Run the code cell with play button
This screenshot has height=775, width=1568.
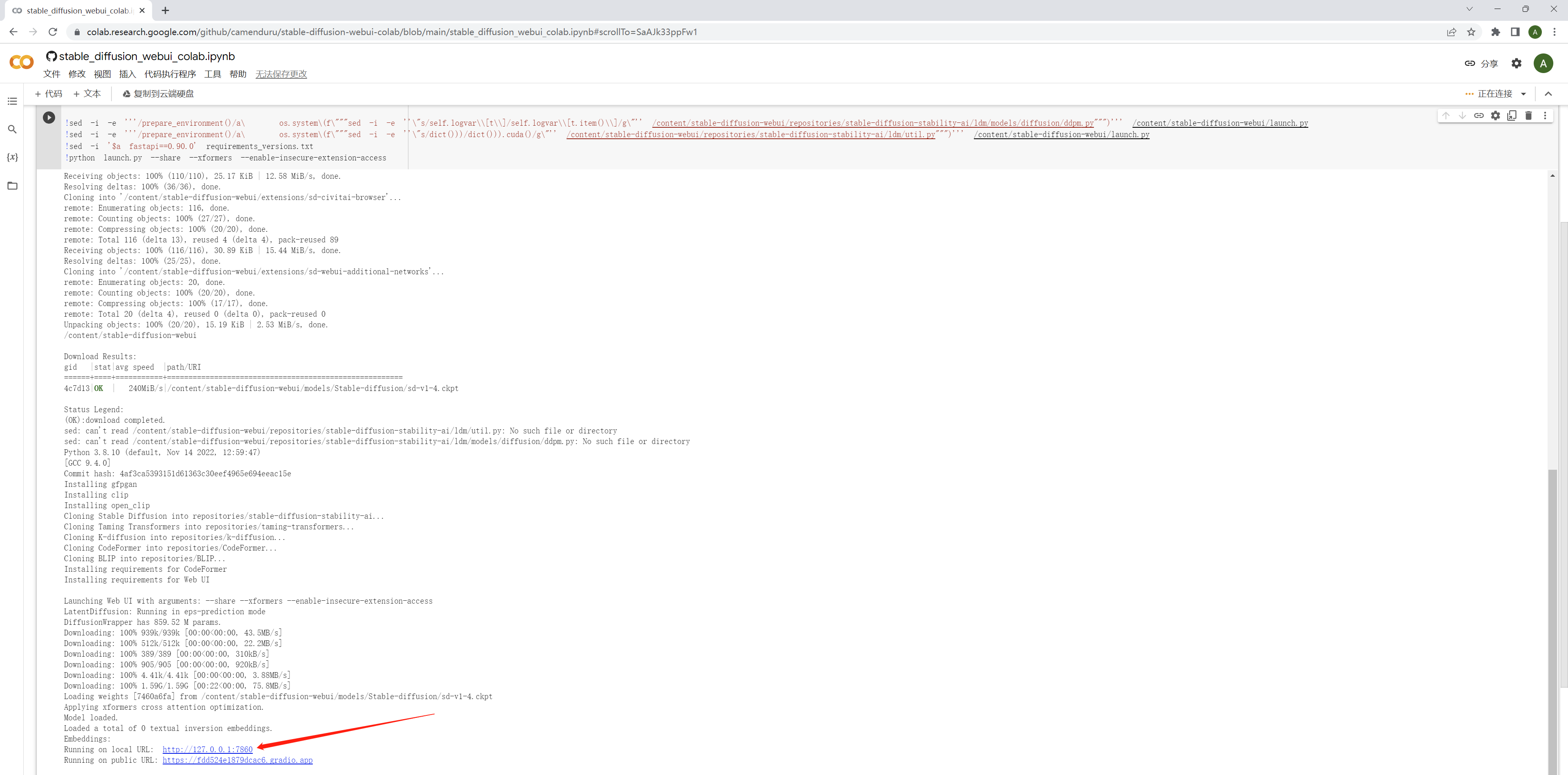tap(49, 118)
